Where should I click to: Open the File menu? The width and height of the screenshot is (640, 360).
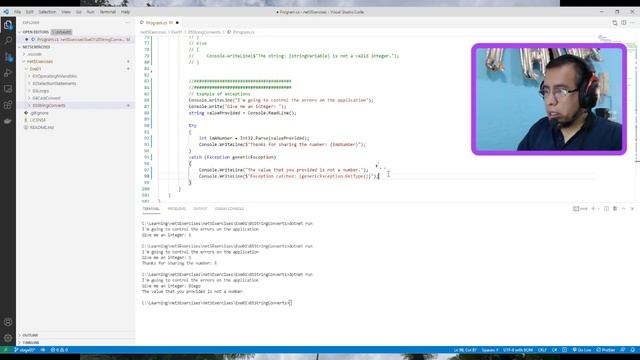coord(18,12)
